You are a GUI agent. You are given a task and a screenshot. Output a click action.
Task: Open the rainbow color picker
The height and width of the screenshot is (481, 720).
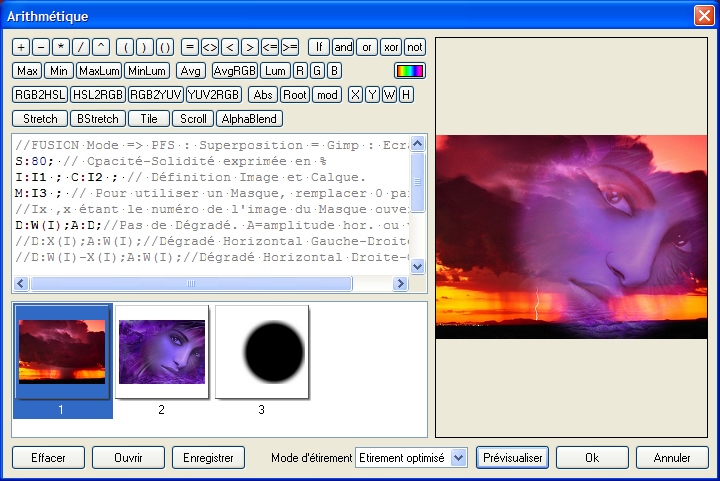pyautogui.click(x=410, y=71)
